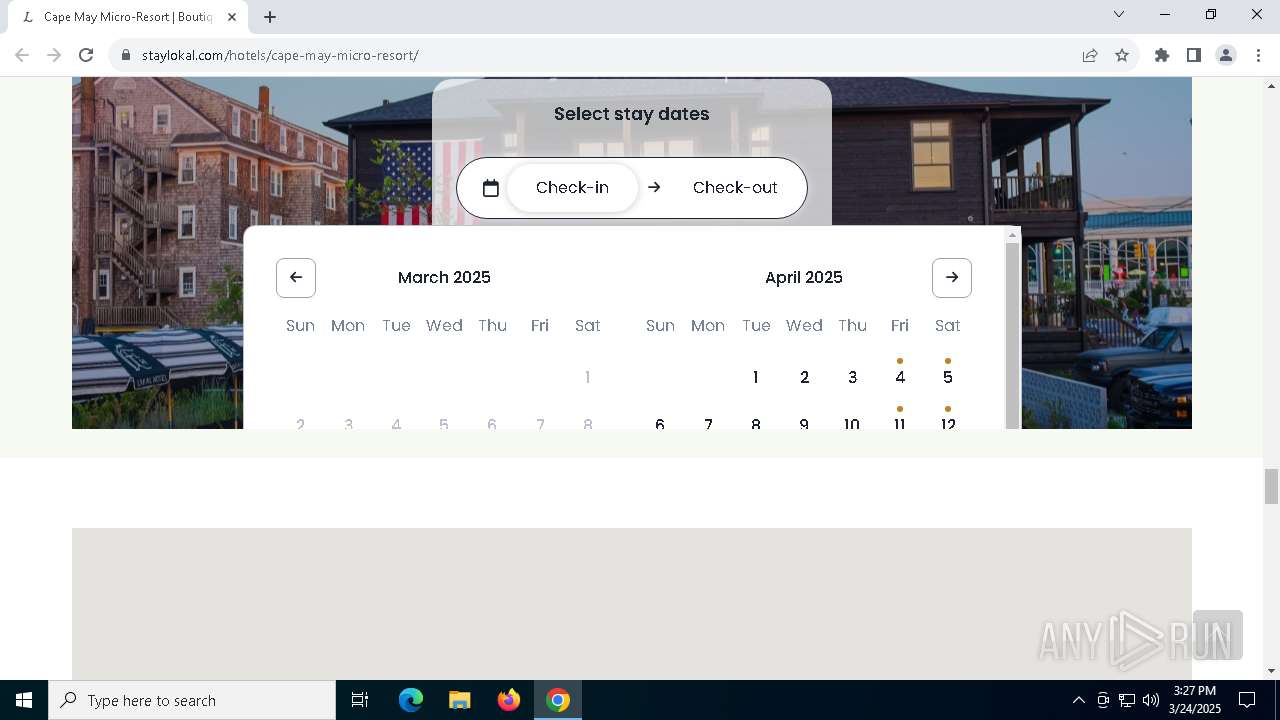Image resolution: width=1280 pixels, height=720 pixels.
Task: Pick April 4 in the calendar
Action: pyautogui.click(x=900, y=377)
